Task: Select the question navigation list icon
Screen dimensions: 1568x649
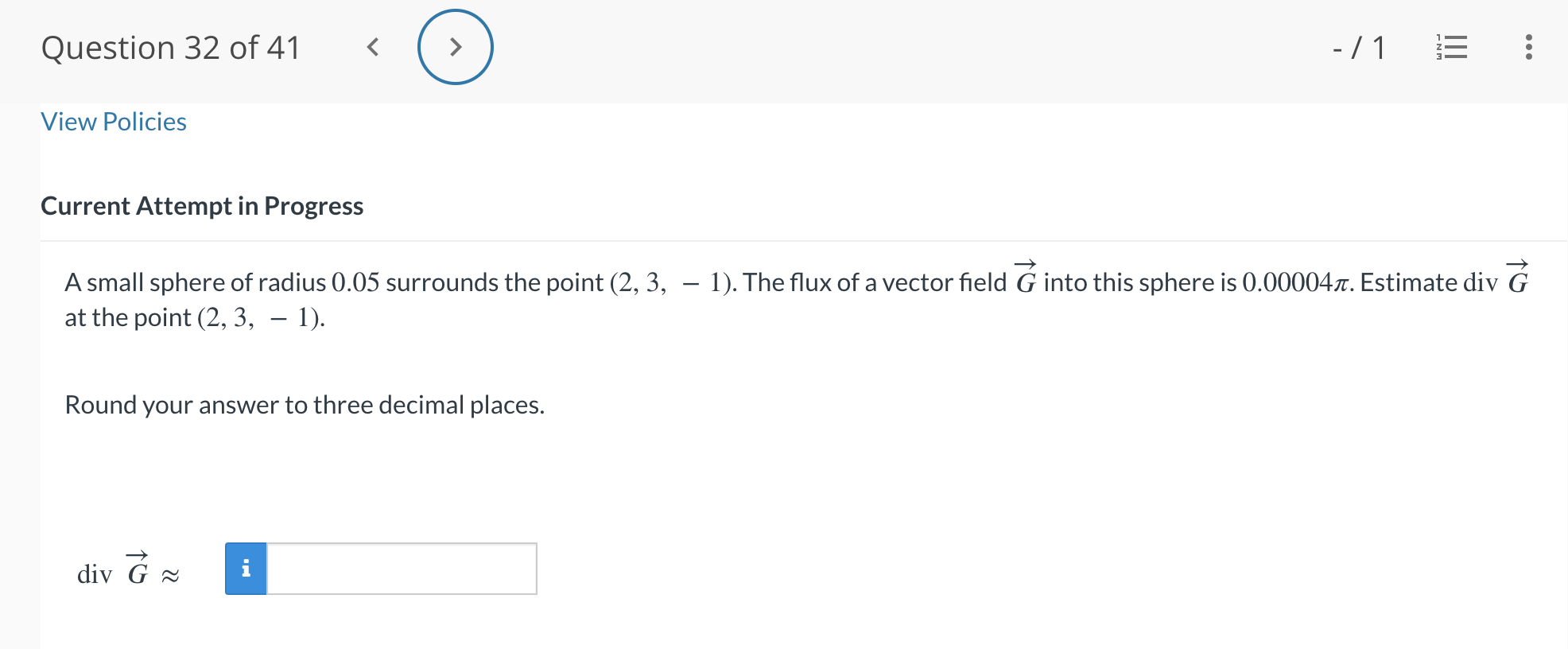Action: [1451, 48]
